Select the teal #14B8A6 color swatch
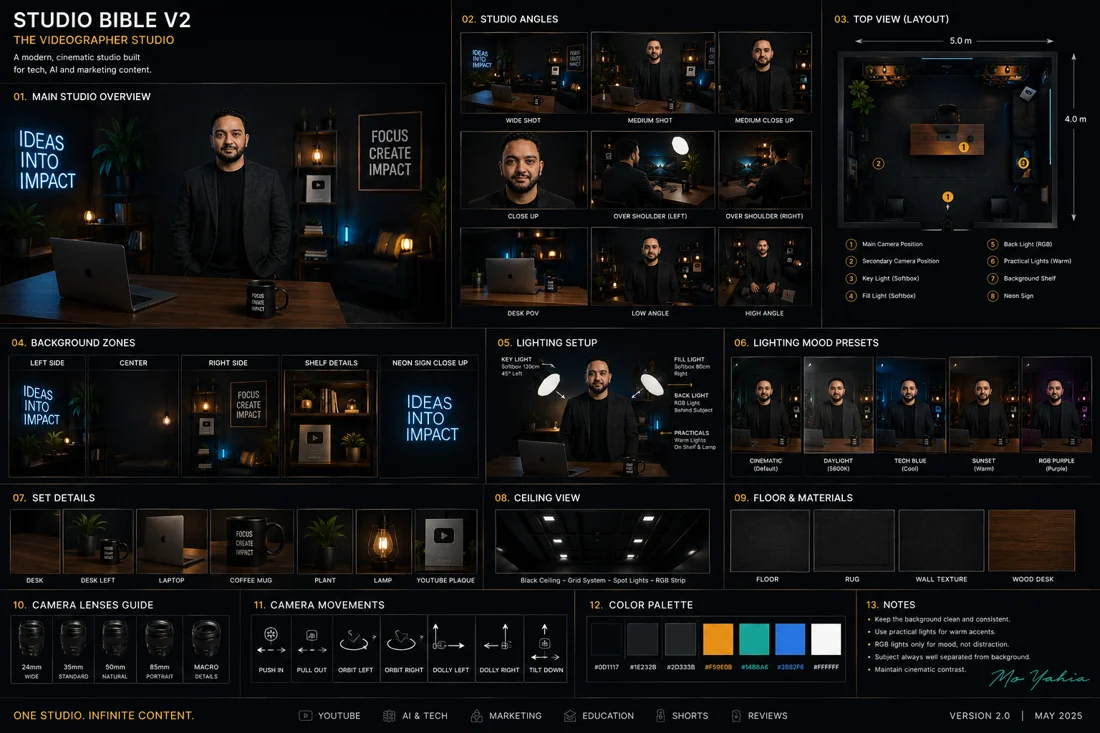1100x733 pixels. (x=754, y=639)
